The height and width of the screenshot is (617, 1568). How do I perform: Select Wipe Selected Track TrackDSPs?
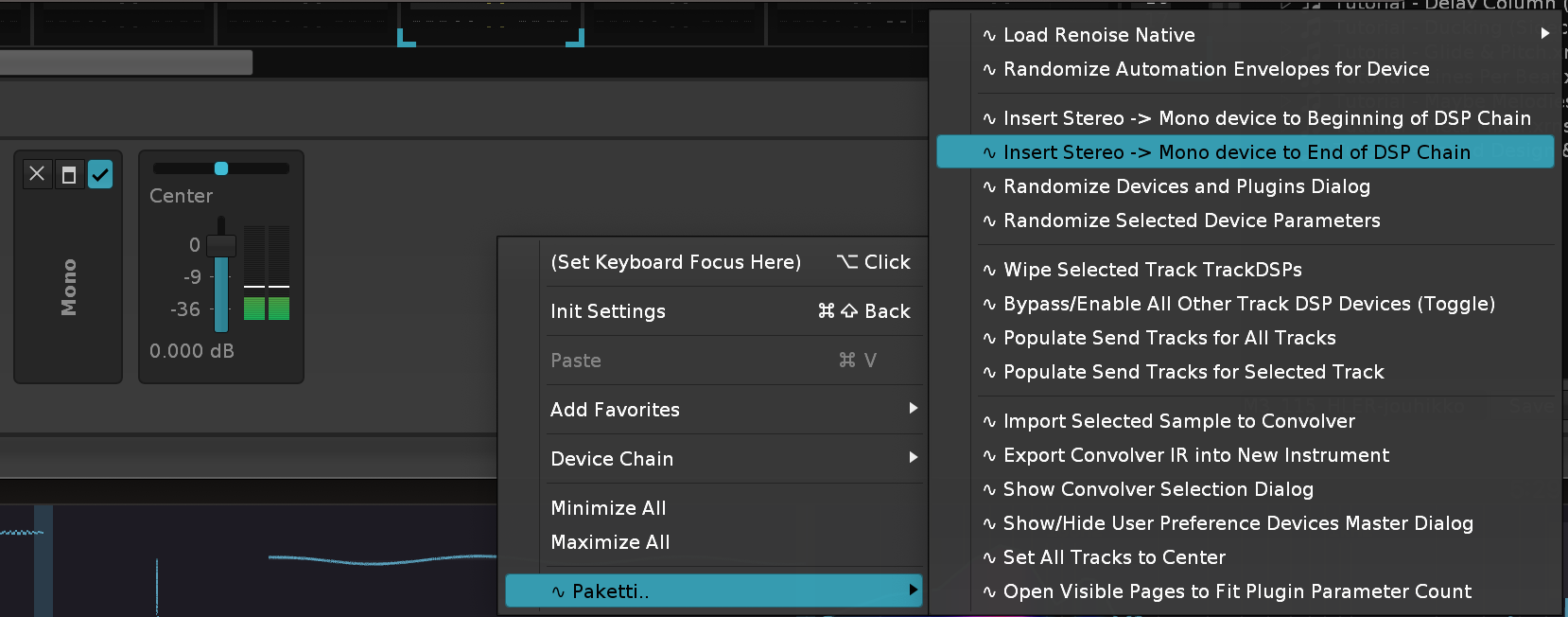(1152, 270)
